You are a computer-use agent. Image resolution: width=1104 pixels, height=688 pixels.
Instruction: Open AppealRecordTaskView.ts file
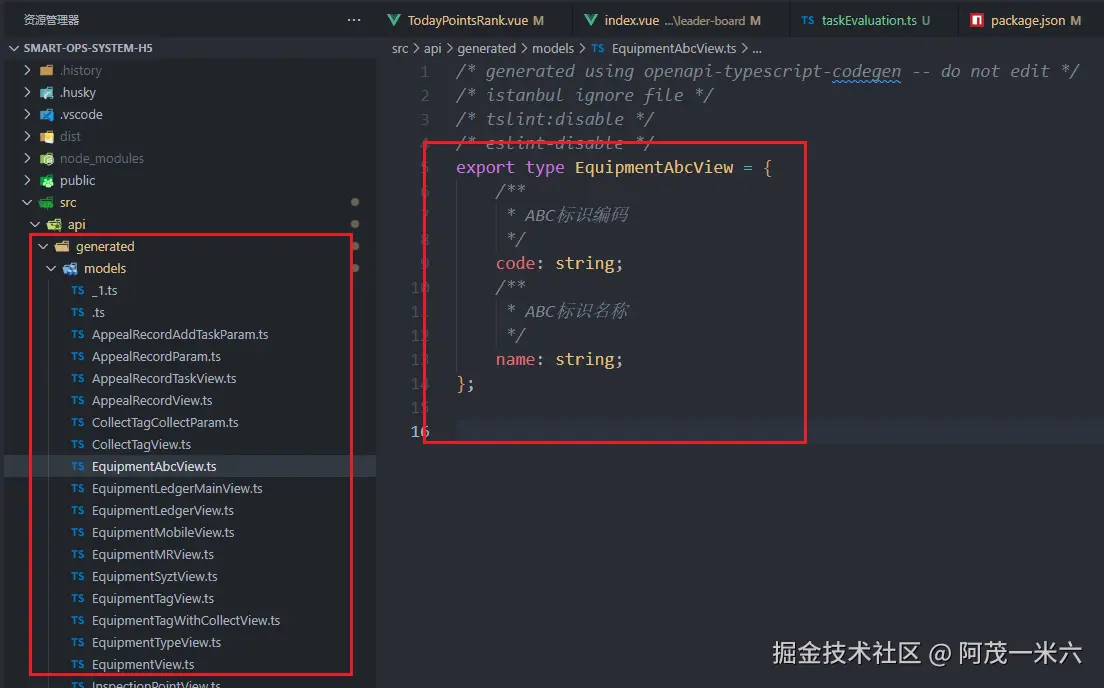[x=164, y=378]
